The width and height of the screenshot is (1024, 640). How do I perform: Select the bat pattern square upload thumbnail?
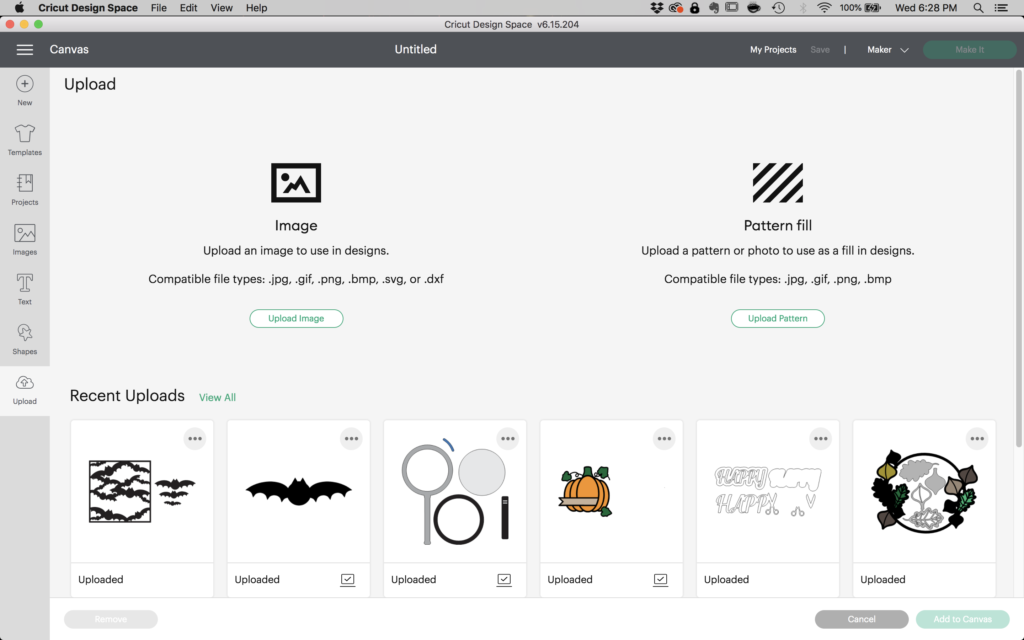point(142,492)
